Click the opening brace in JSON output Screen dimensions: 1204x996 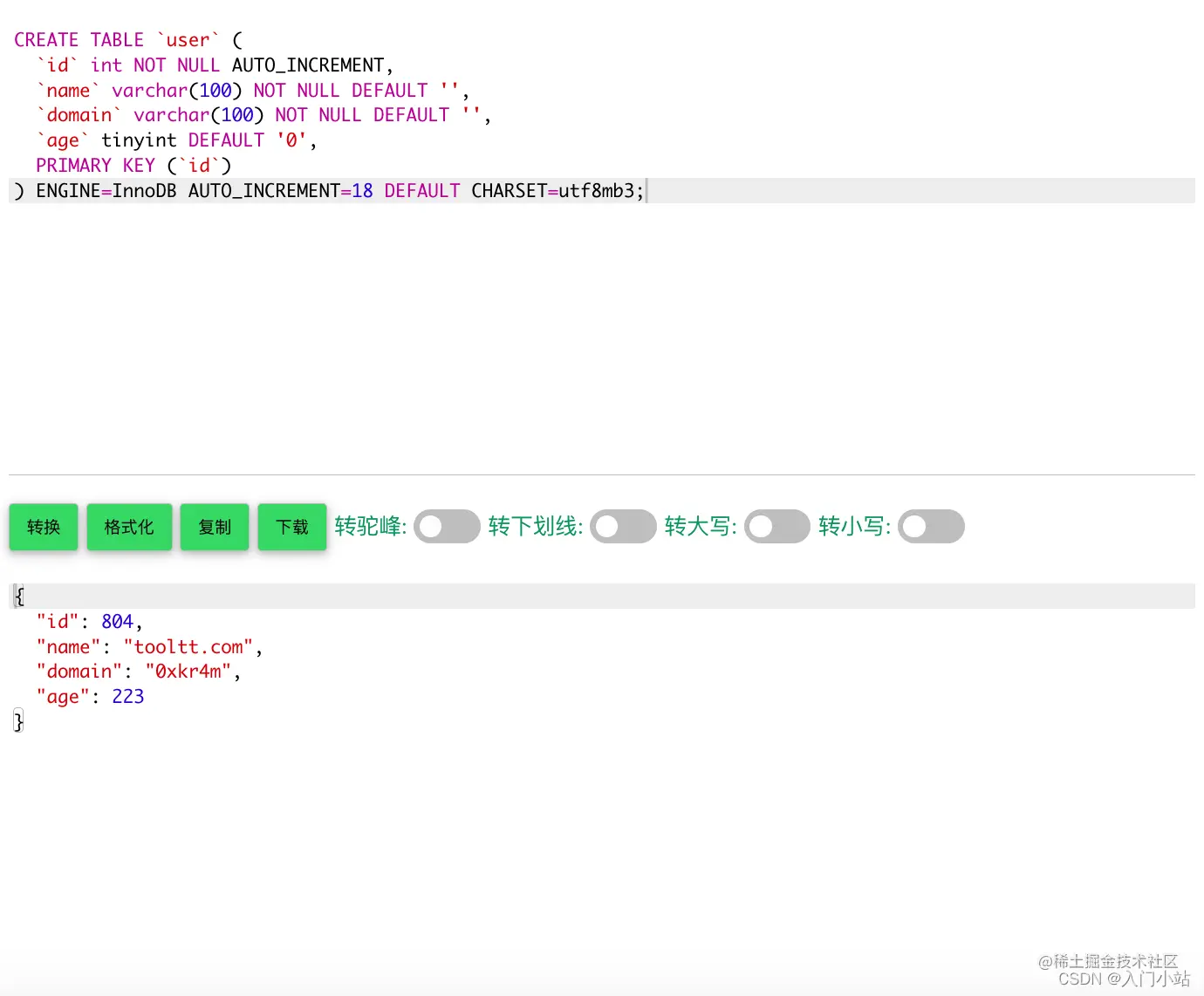(x=19, y=597)
